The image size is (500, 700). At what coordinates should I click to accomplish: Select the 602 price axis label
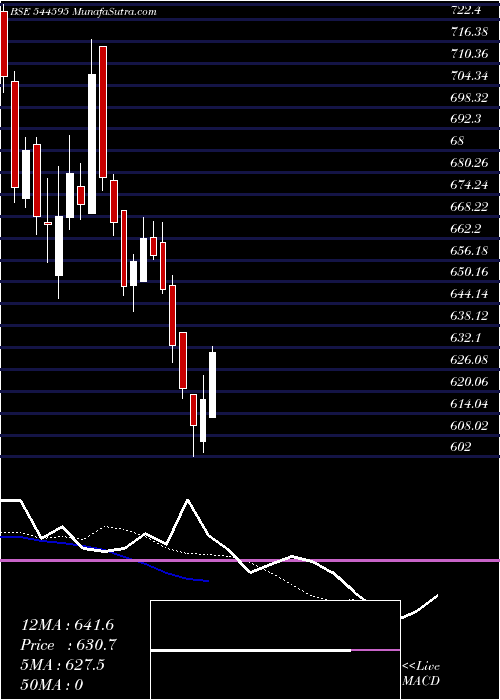tap(460, 446)
